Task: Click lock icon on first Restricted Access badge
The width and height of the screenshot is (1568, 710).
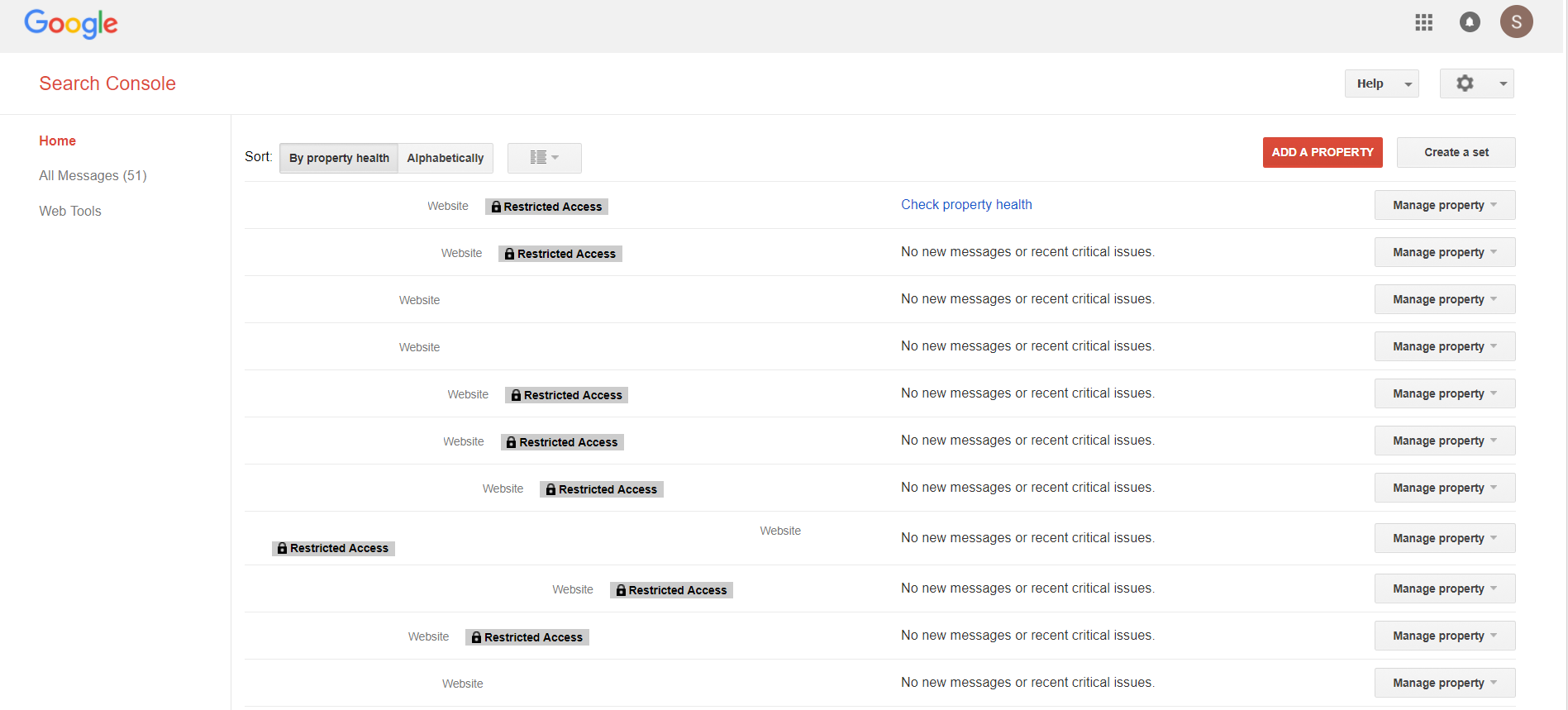Action: pyautogui.click(x=496, y=207)
